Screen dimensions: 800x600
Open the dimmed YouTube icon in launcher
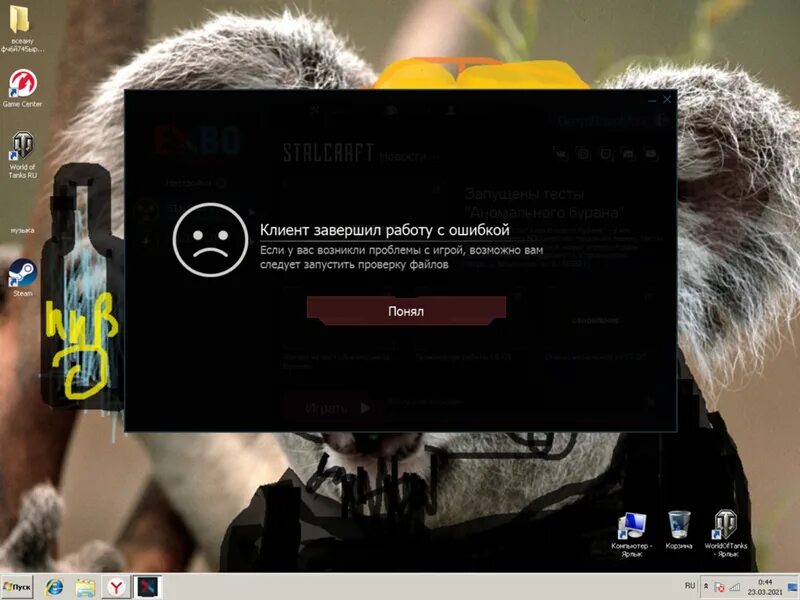pos(651,153)
